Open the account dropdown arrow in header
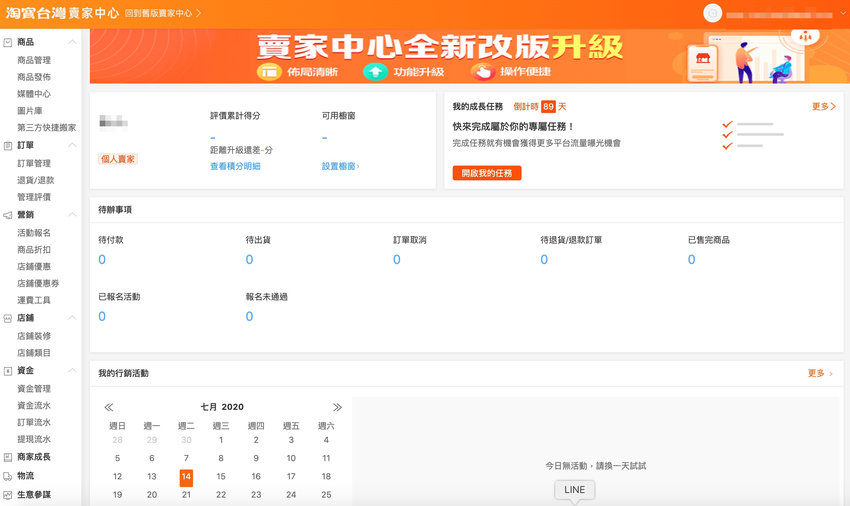Image resolution: width=850 pixels, height=506 pixels. coord(843,14)
